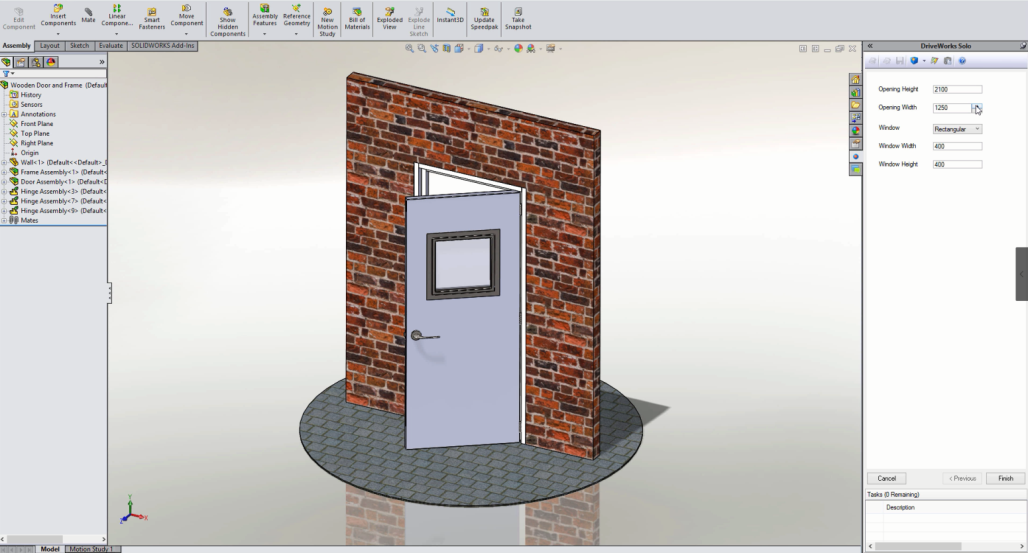Switch to the Evaluate tab
This screenshot has height=553, width=1028.
110,46
